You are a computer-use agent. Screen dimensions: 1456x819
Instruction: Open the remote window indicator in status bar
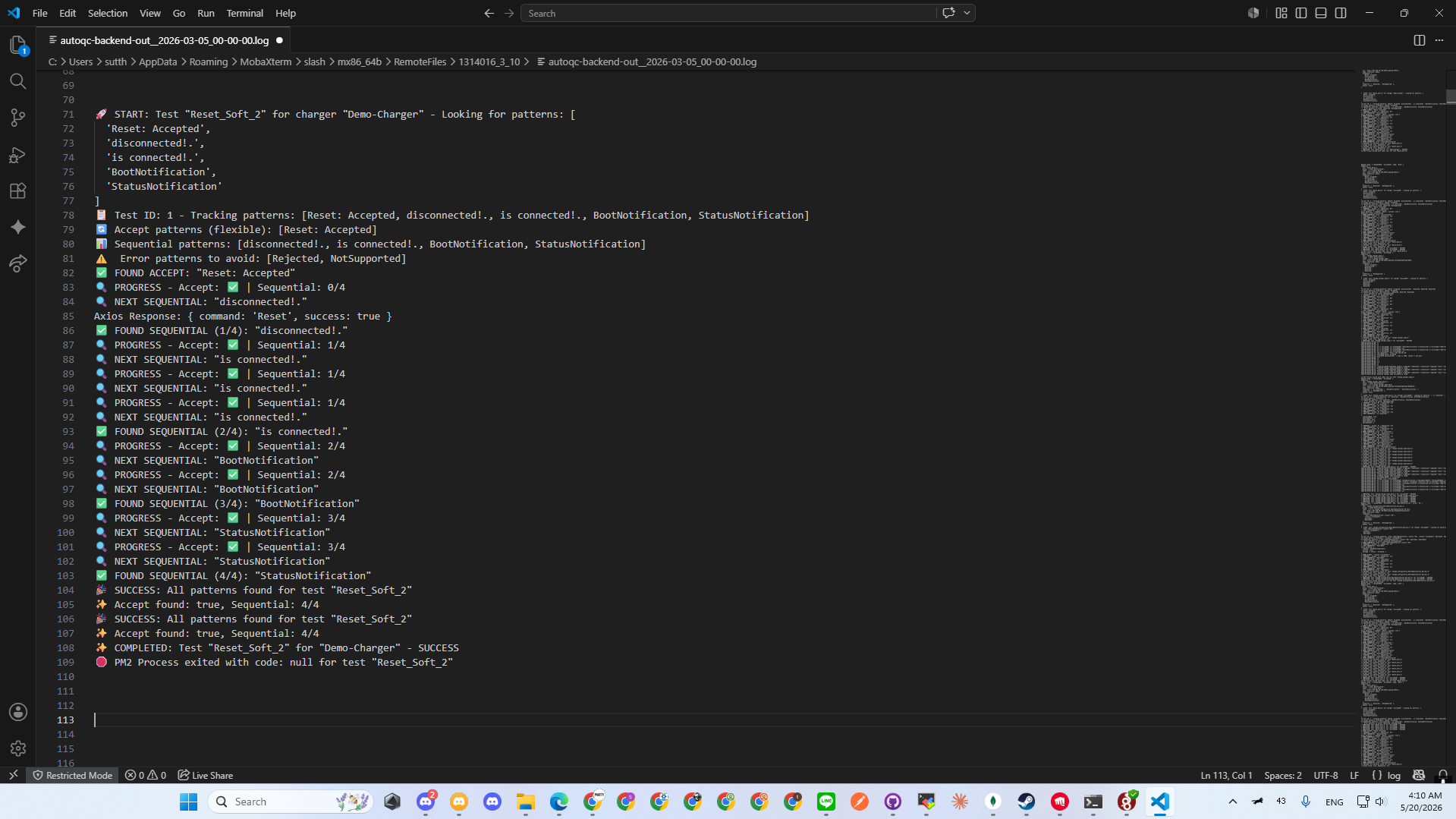pyautogui.click(x=14, y=775)
